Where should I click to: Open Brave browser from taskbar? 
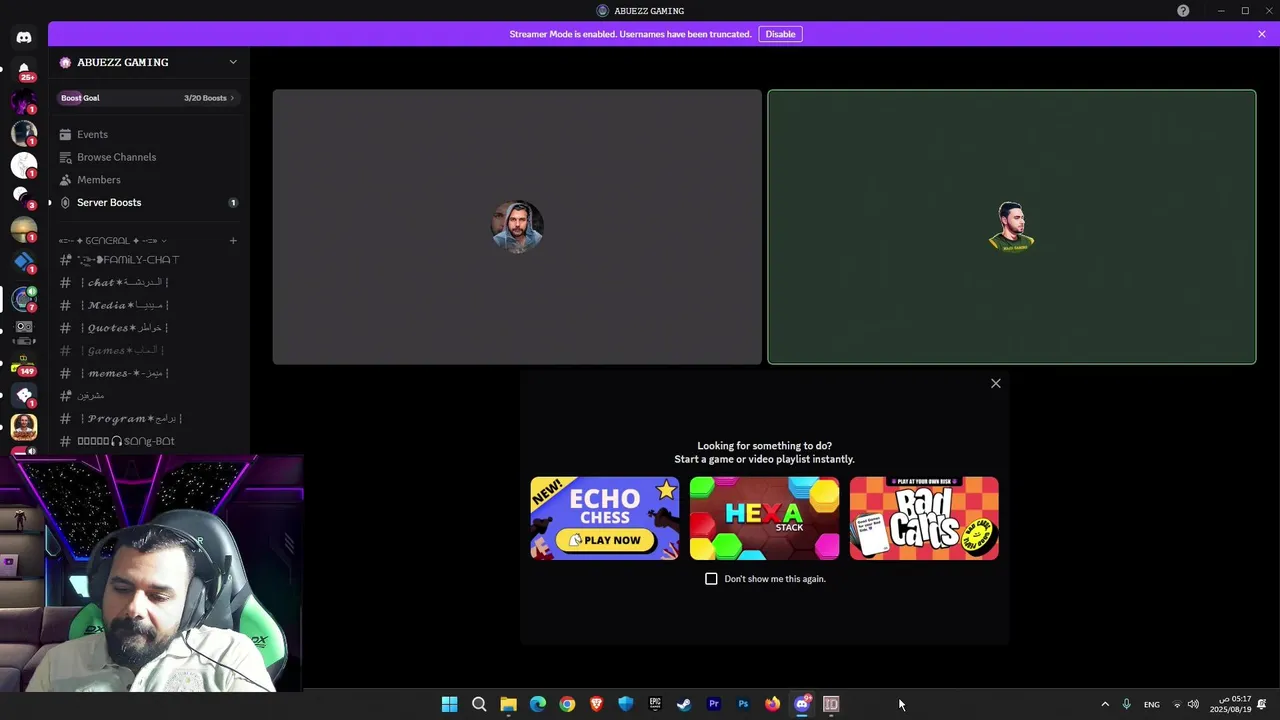[597, 704]
